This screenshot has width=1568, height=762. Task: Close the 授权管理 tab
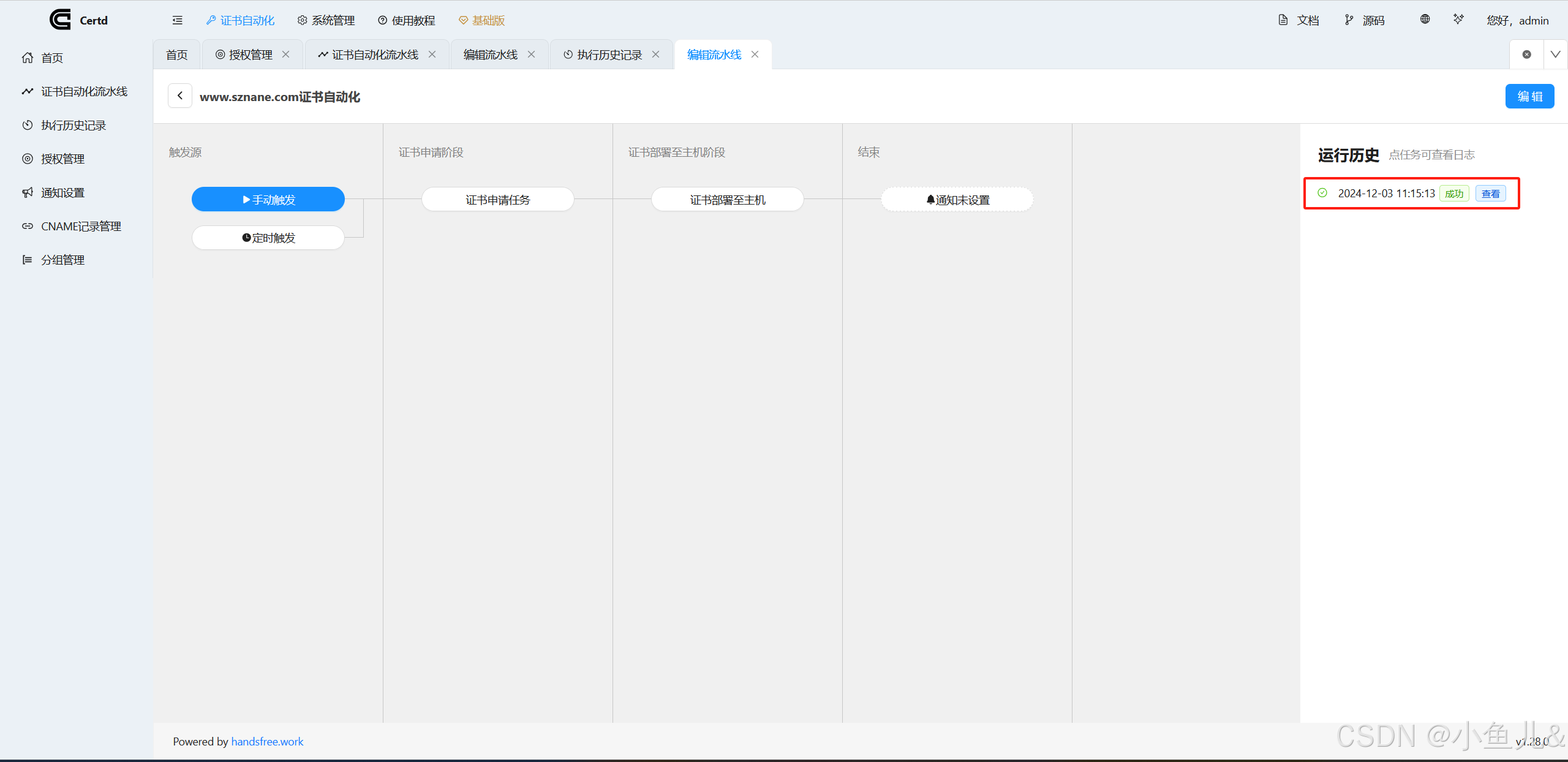point(286,55)
